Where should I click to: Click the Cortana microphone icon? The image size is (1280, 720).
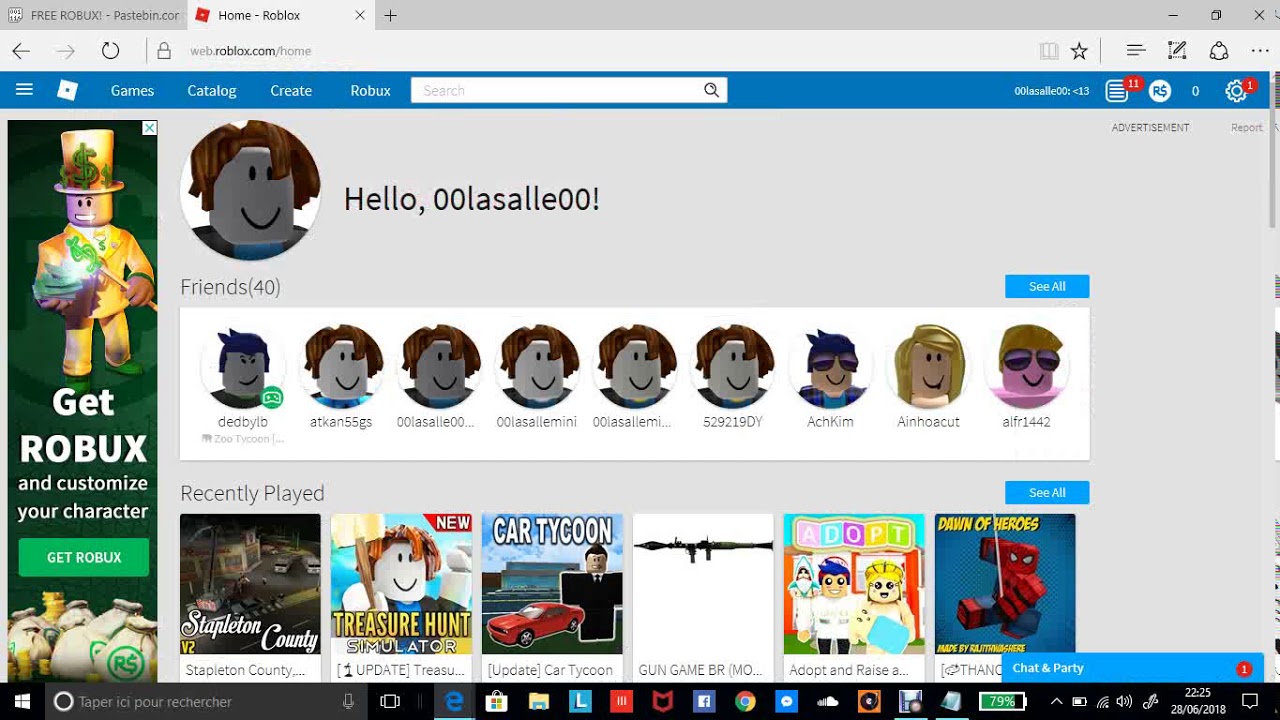348,702
